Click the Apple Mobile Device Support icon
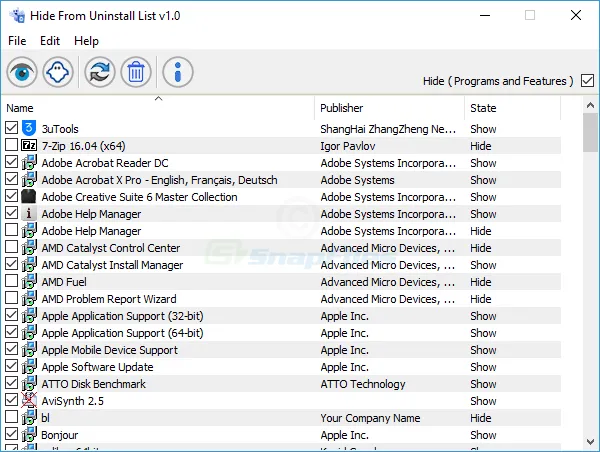The height and width of the screenshot is (452, 600). (29, 349)
